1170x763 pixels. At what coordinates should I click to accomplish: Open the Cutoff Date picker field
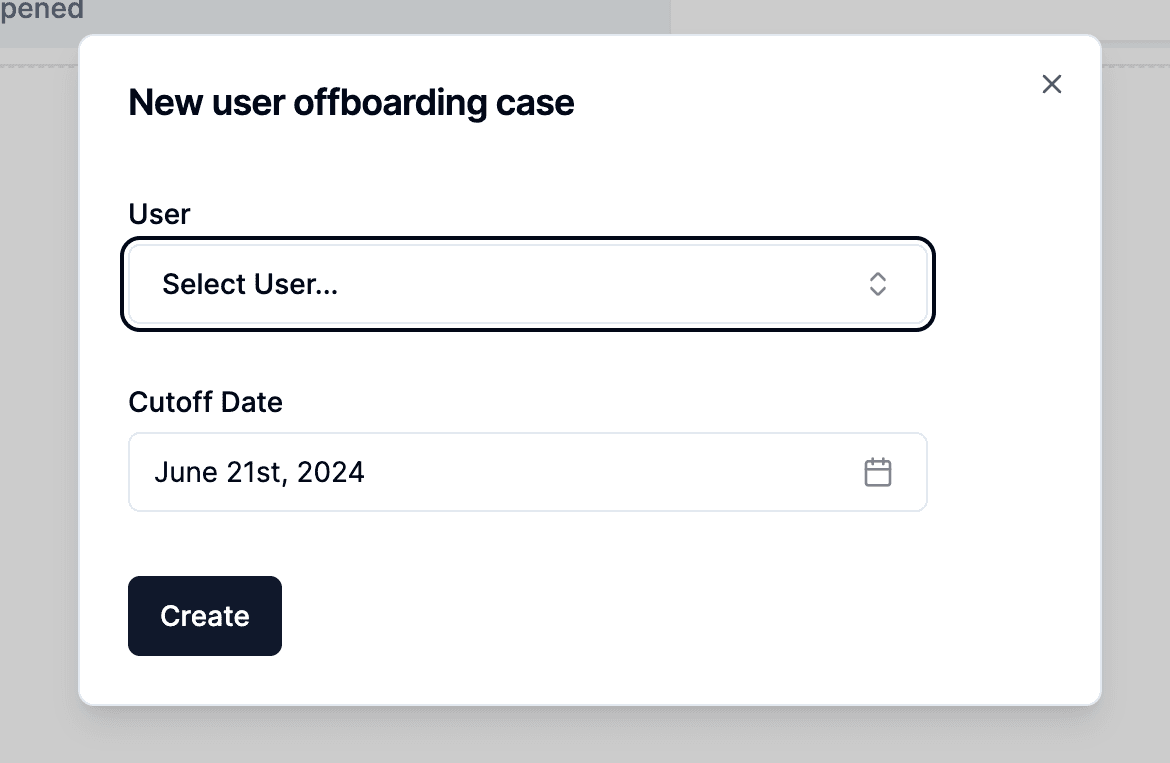click(527, 472)
